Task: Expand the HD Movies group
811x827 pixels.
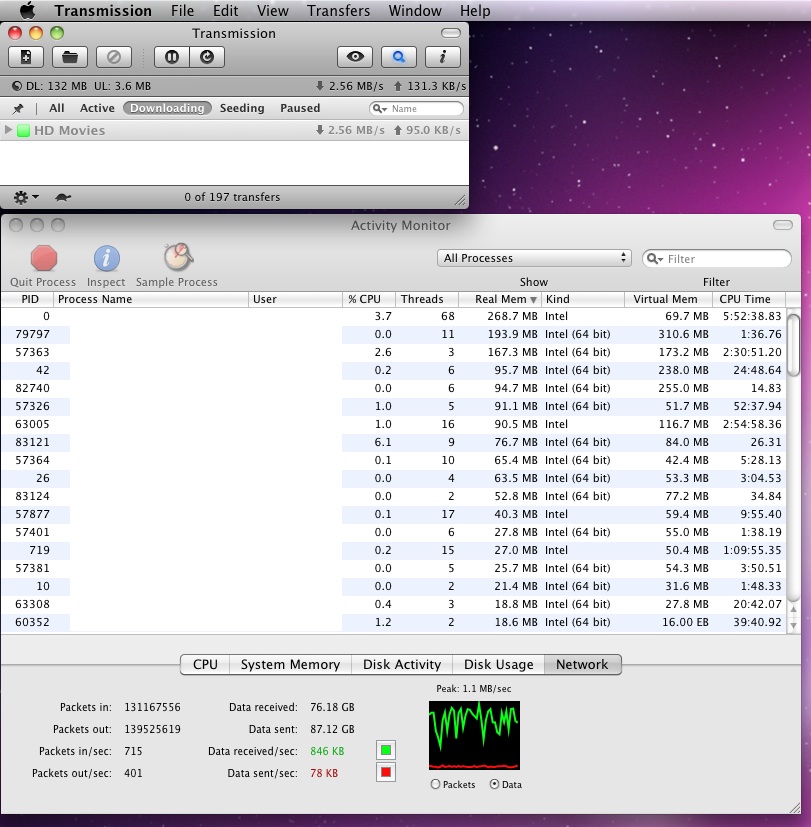Action: [8, 130]
